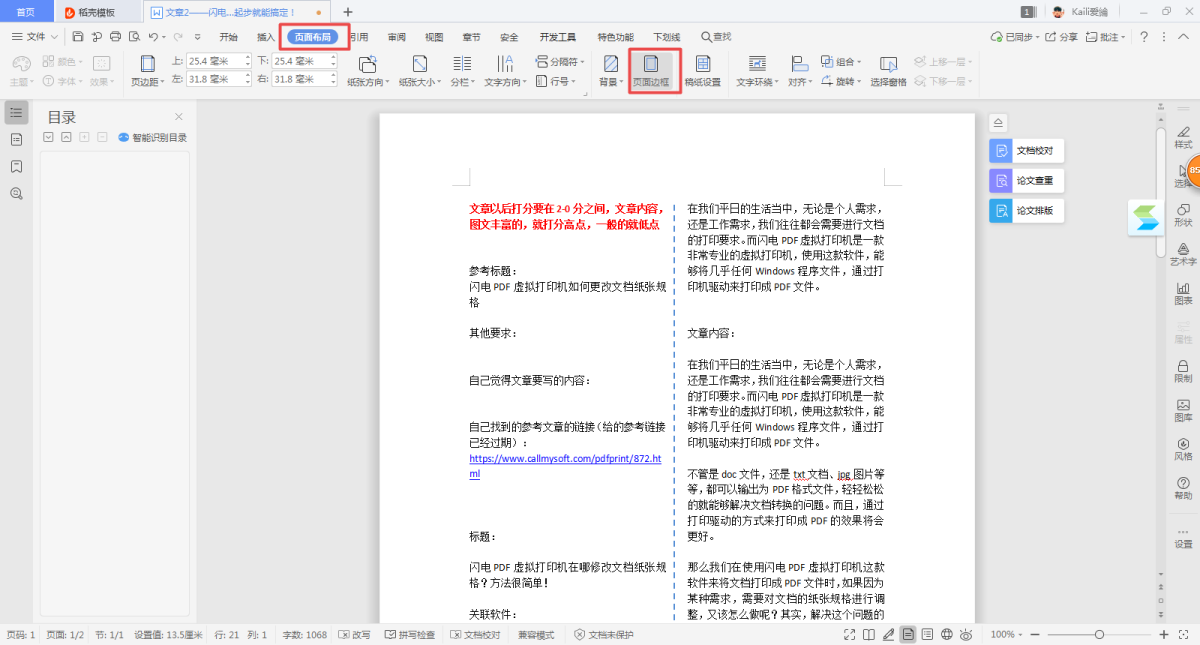The width and height of the screenshot is (1200, 645).
Task: Toggle 改写 overwrite mode in status bar
Action: coord(355,635)
